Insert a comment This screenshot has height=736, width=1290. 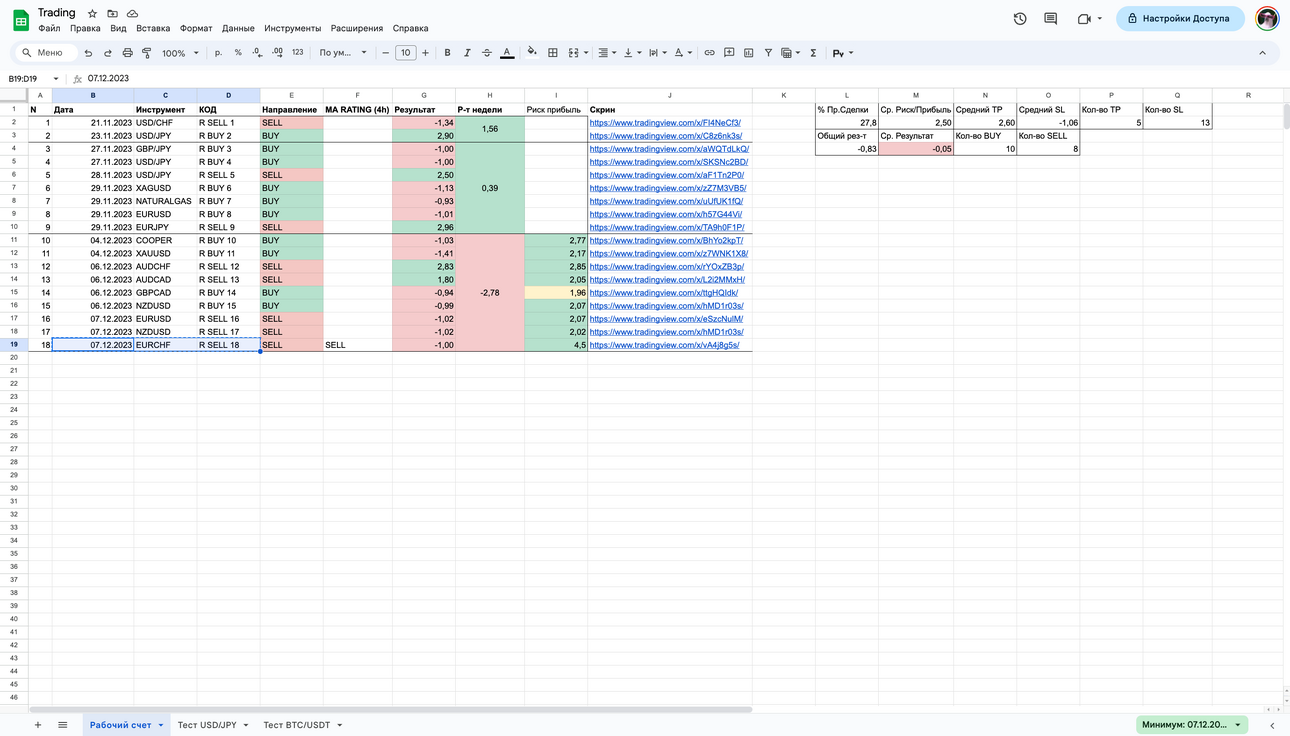(729, 53)
